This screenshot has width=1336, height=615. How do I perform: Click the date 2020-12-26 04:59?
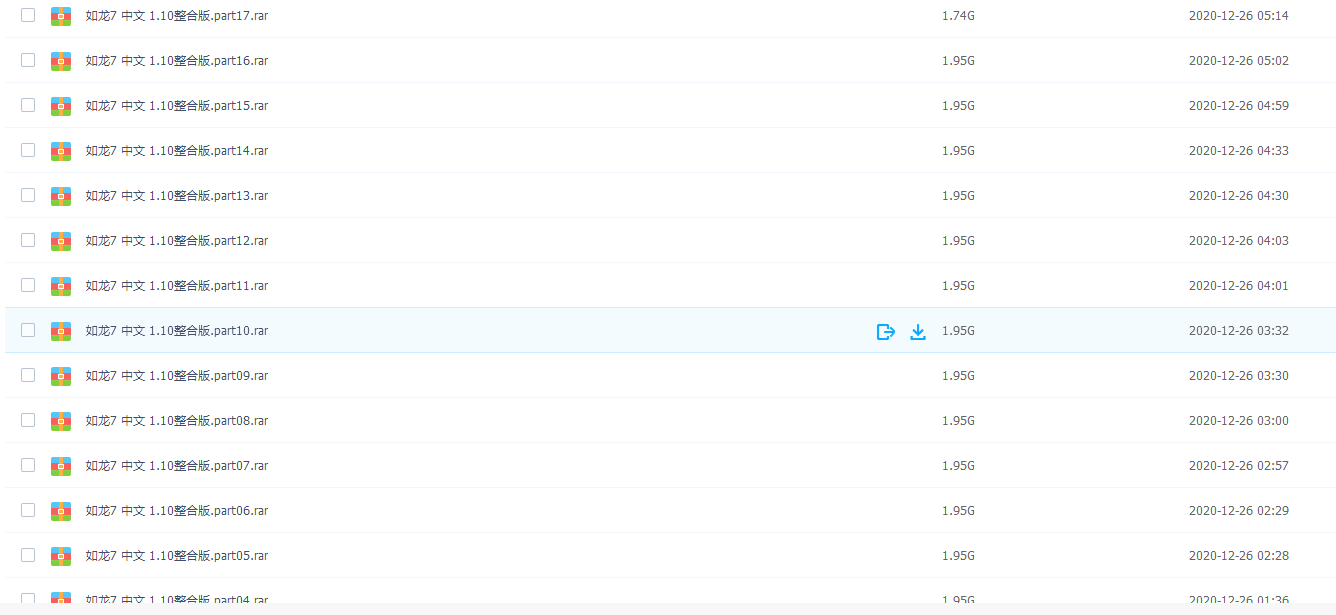pos(1238,106)
